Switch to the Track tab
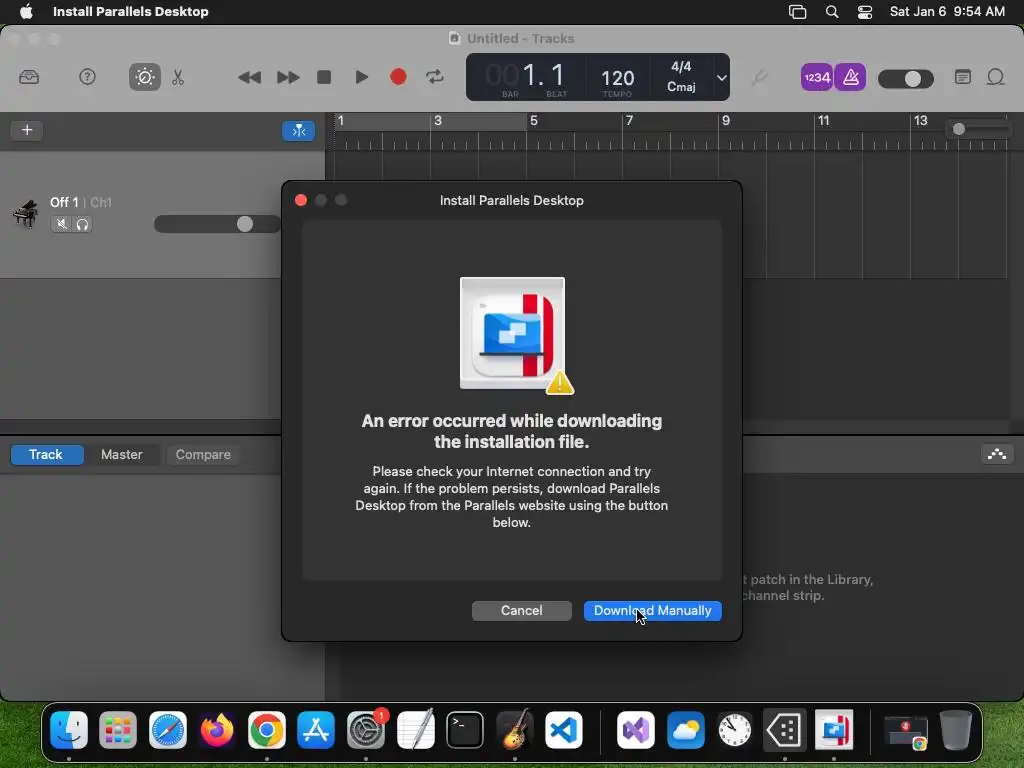This screenshot has width=1024, height=768. [x=46, y=455]
